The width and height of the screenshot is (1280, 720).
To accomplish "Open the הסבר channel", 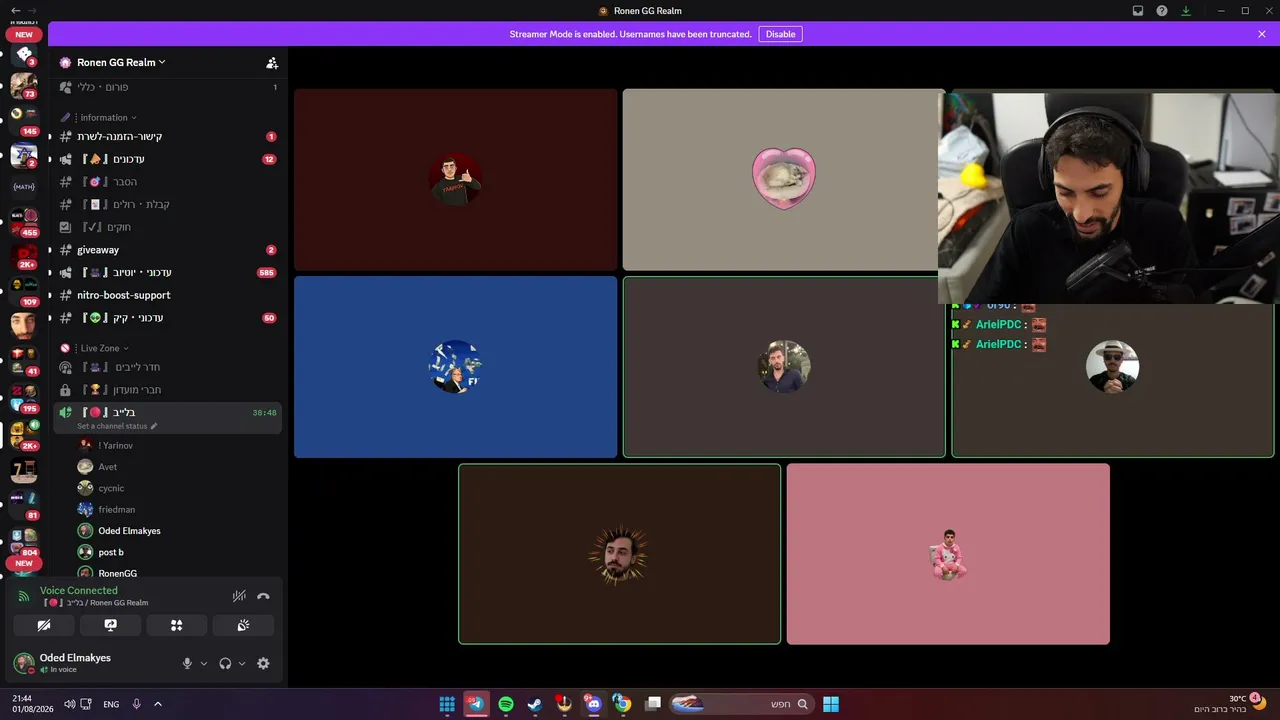I will (167, 182).
